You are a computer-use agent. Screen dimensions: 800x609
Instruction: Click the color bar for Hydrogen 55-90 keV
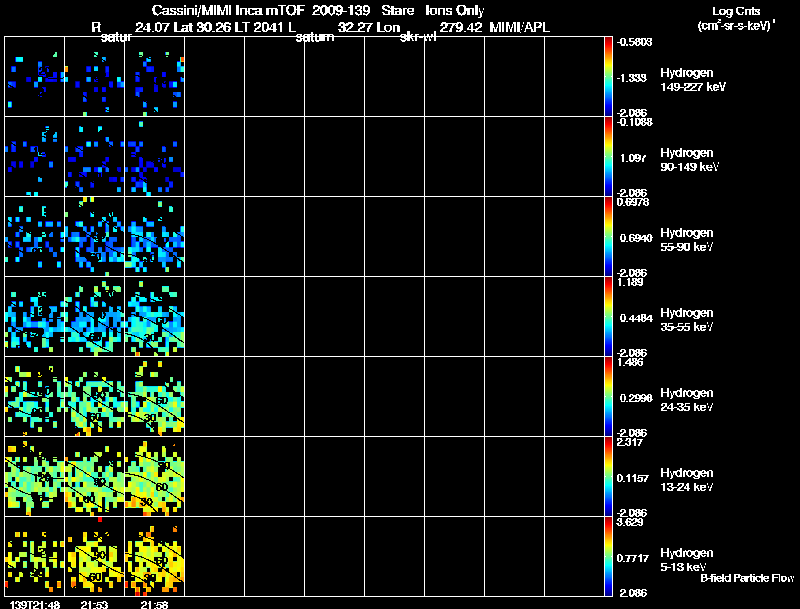(x=610, y=237)
